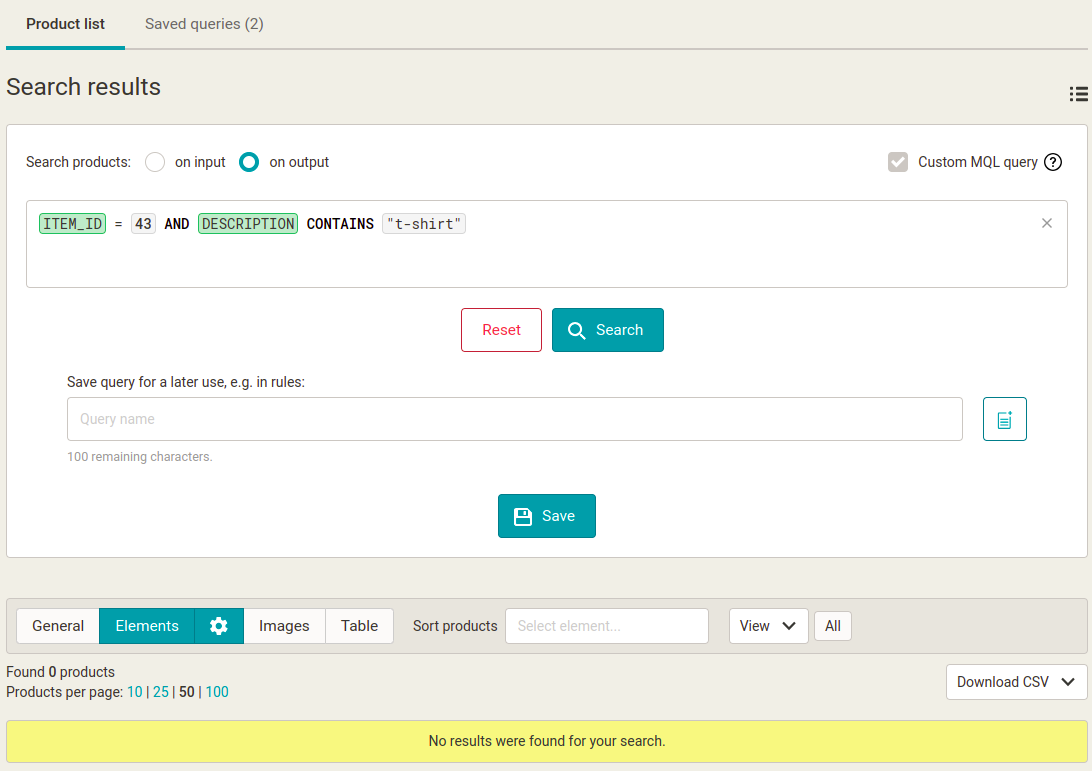1092x771 pixels.
Task: Open the Sort products select element box
Action: (x=607, y=625)
